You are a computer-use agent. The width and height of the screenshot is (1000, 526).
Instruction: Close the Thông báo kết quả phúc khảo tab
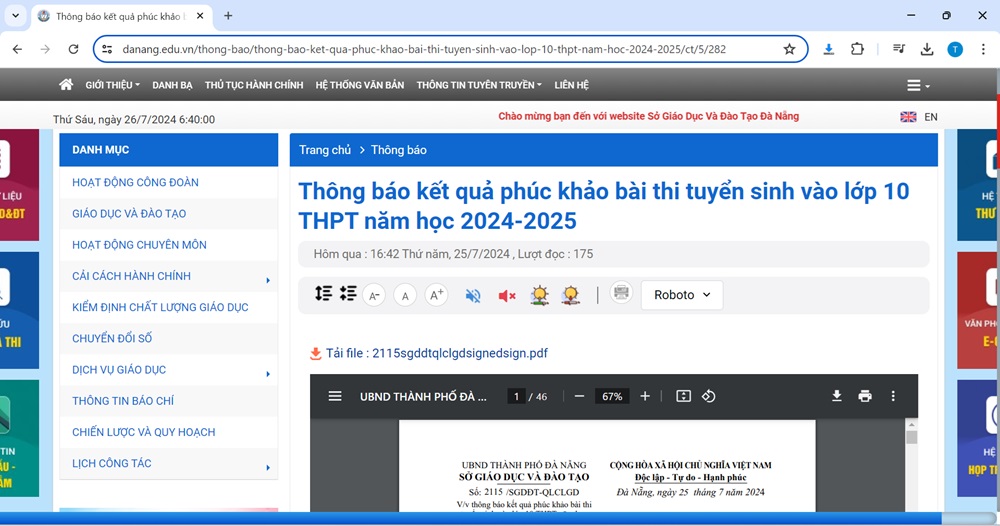[200, 16]
